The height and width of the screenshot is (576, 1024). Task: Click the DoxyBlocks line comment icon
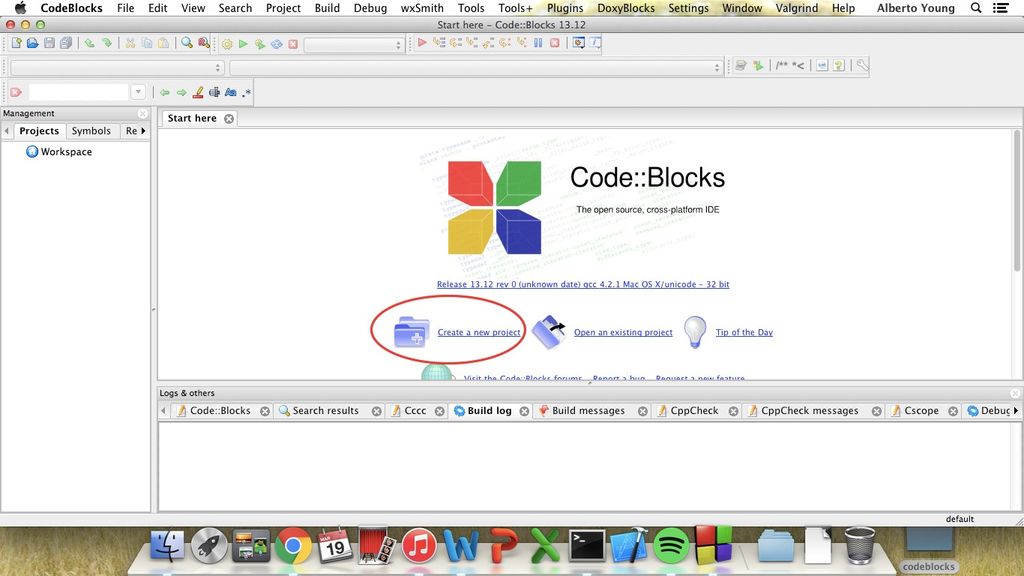point(798,65)
